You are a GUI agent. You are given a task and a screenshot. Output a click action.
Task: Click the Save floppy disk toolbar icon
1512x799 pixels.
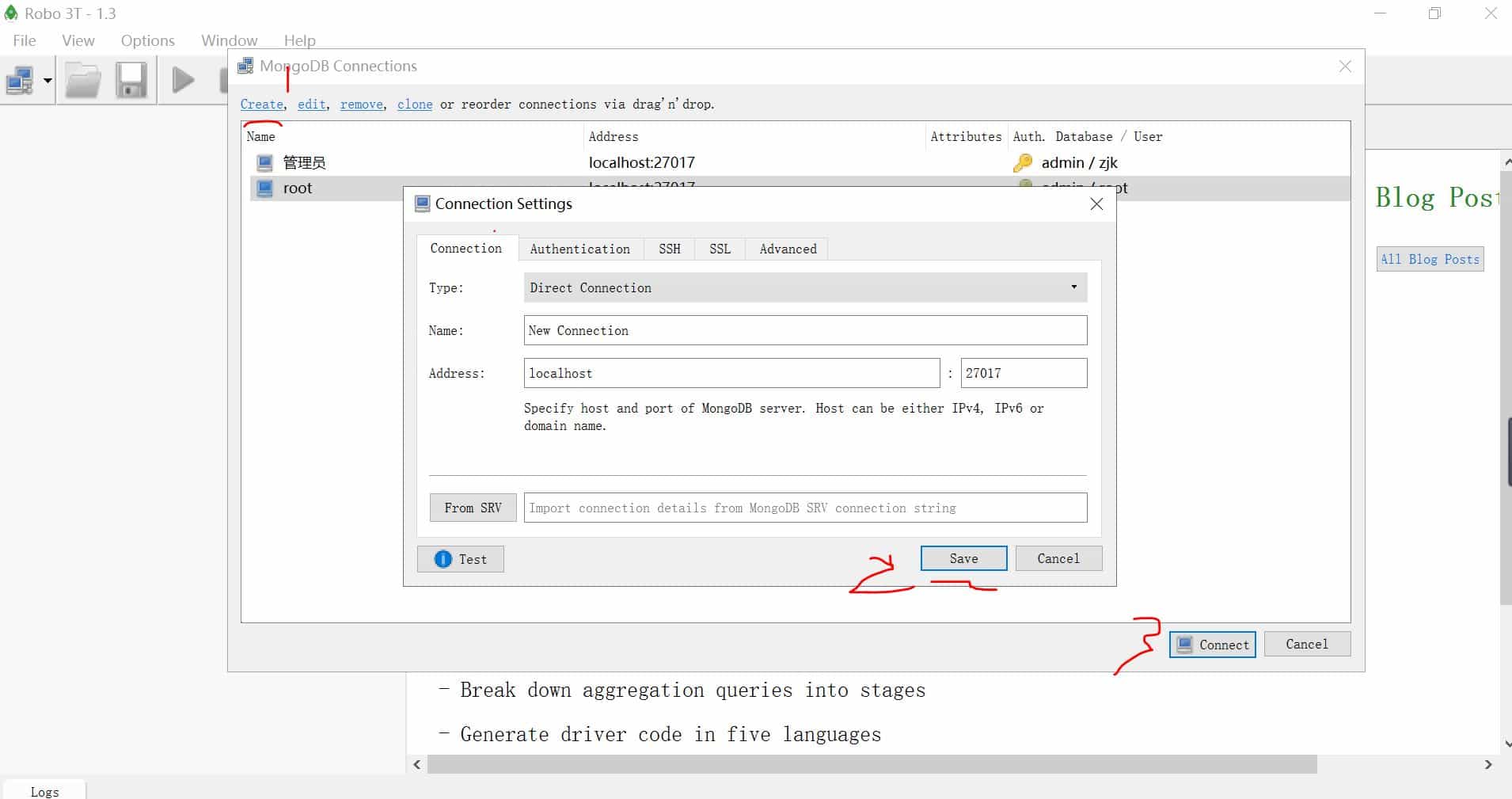click(x=131, y=80)
